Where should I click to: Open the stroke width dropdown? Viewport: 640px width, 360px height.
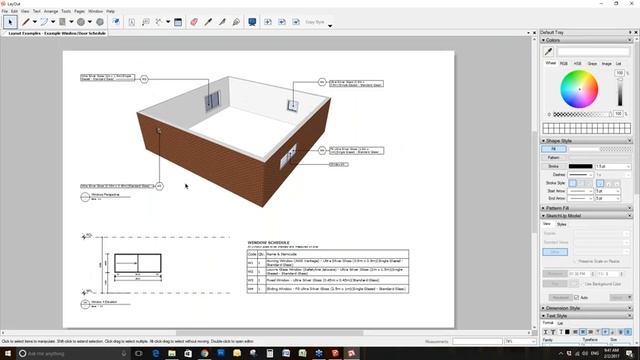[628, 167]
